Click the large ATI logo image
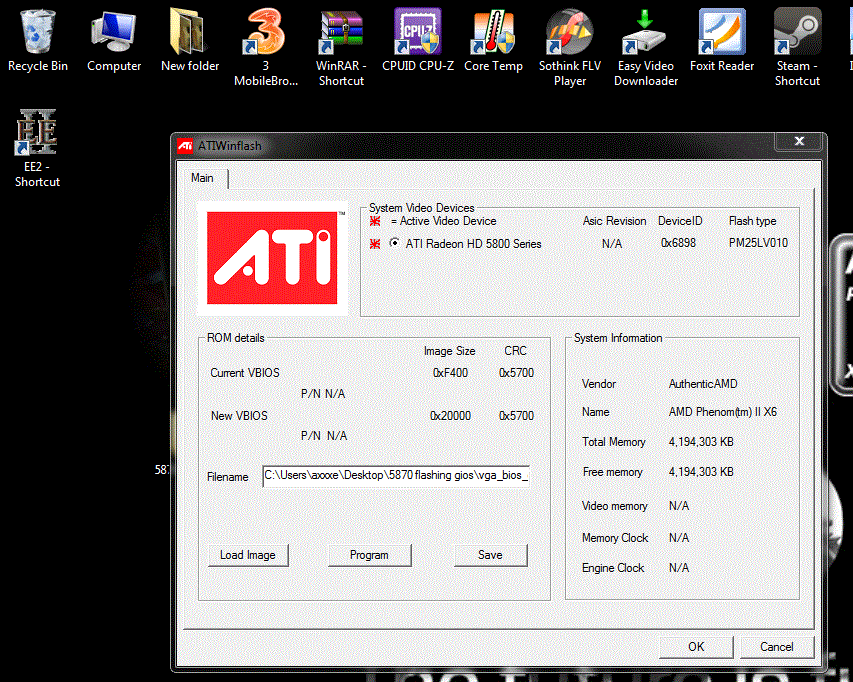Screen dimensions: 853x682 [272, 258]
